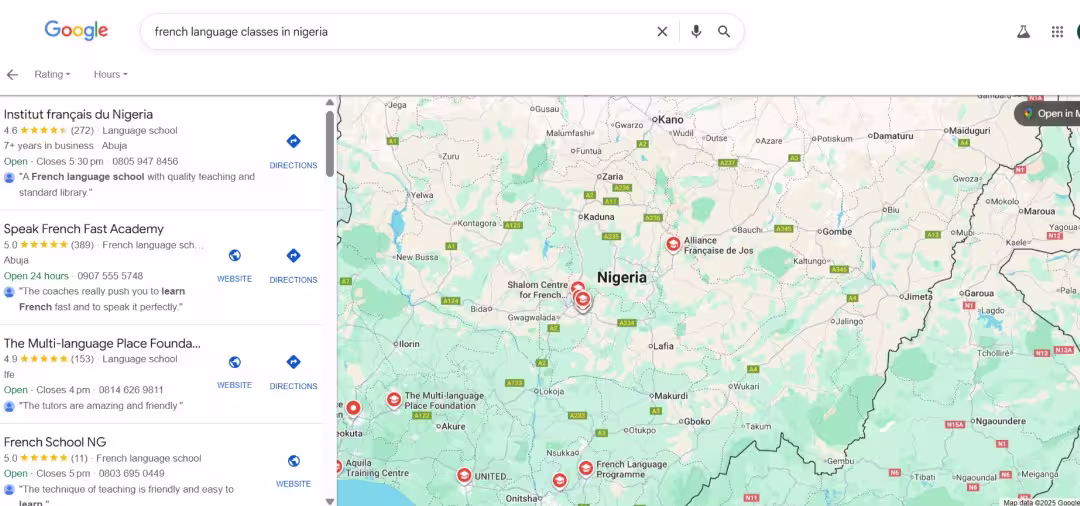Select the Shalom Centre for French map pin

coord(578,288)
